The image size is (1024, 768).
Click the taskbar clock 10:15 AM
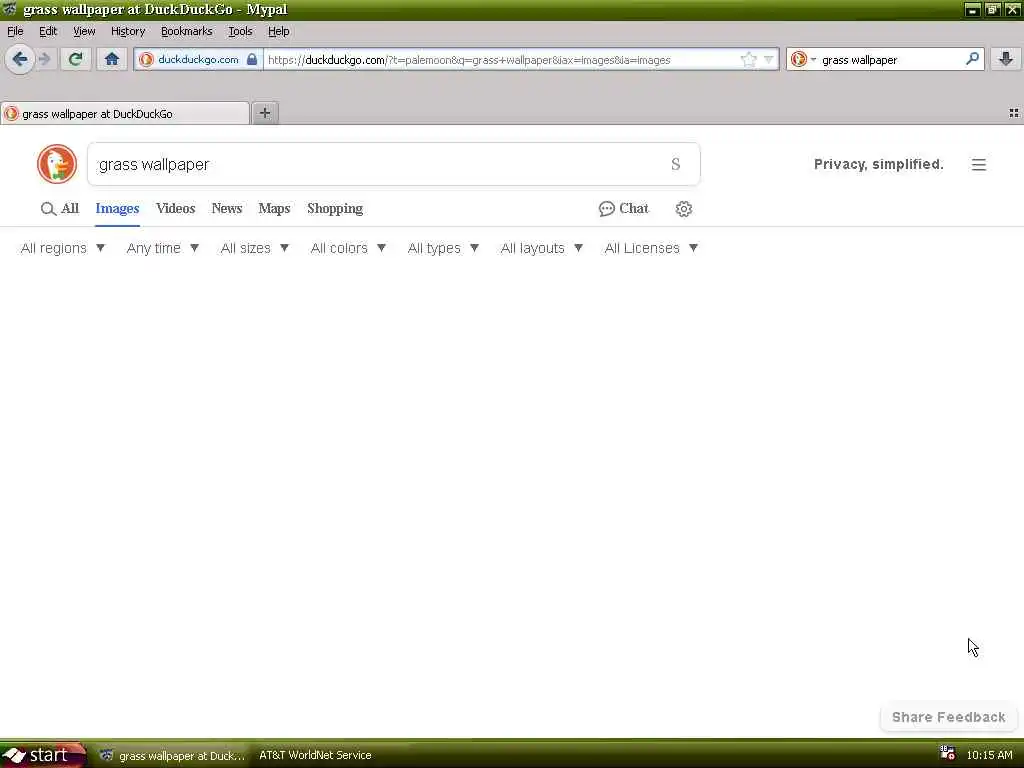[x=989, y=755]
